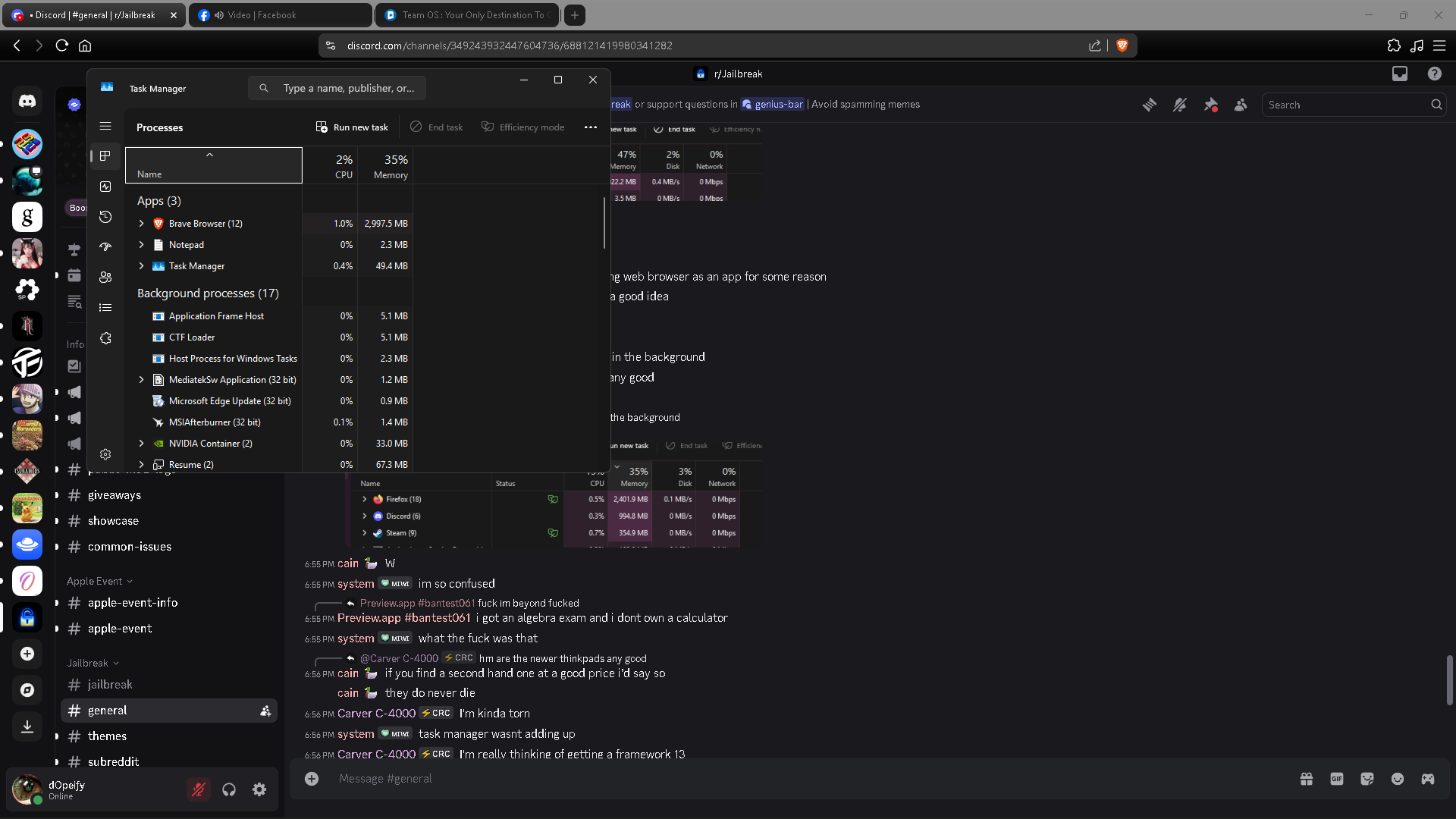1456x819 pixels.
Task: Show pinned messages in channel
Action: tap(1210, 105)
